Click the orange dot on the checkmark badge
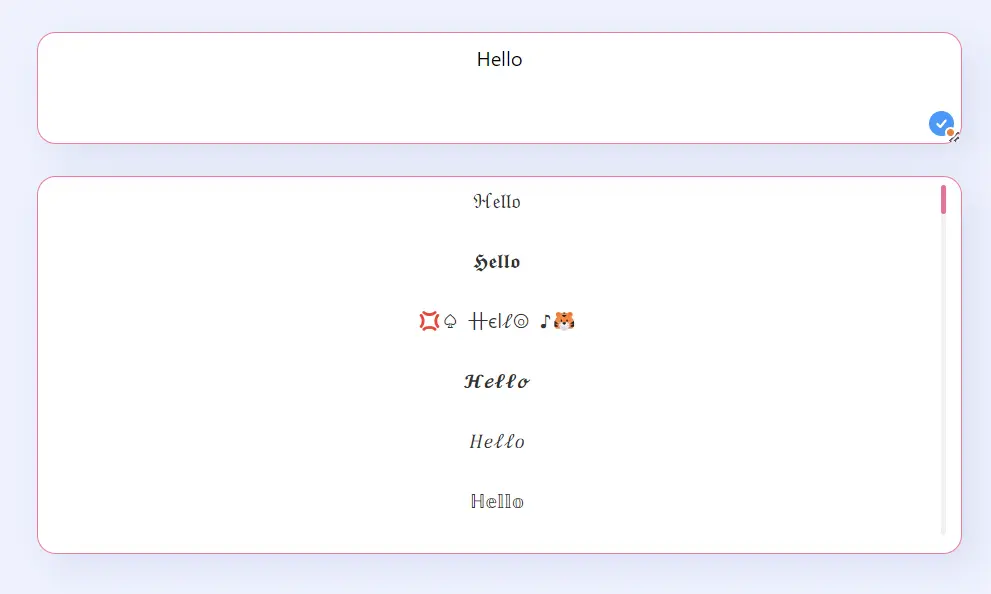The height and width of the screenshot is (594, 991). (950, 132)
